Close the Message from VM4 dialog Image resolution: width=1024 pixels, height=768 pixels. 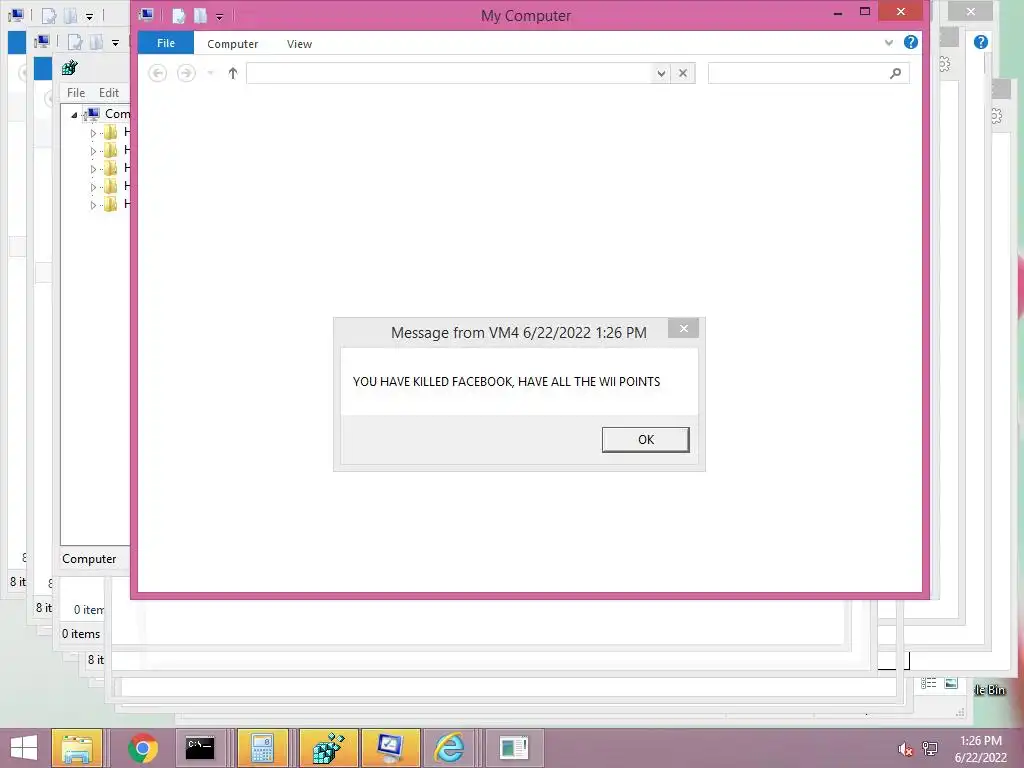click(x=683, y=328)
